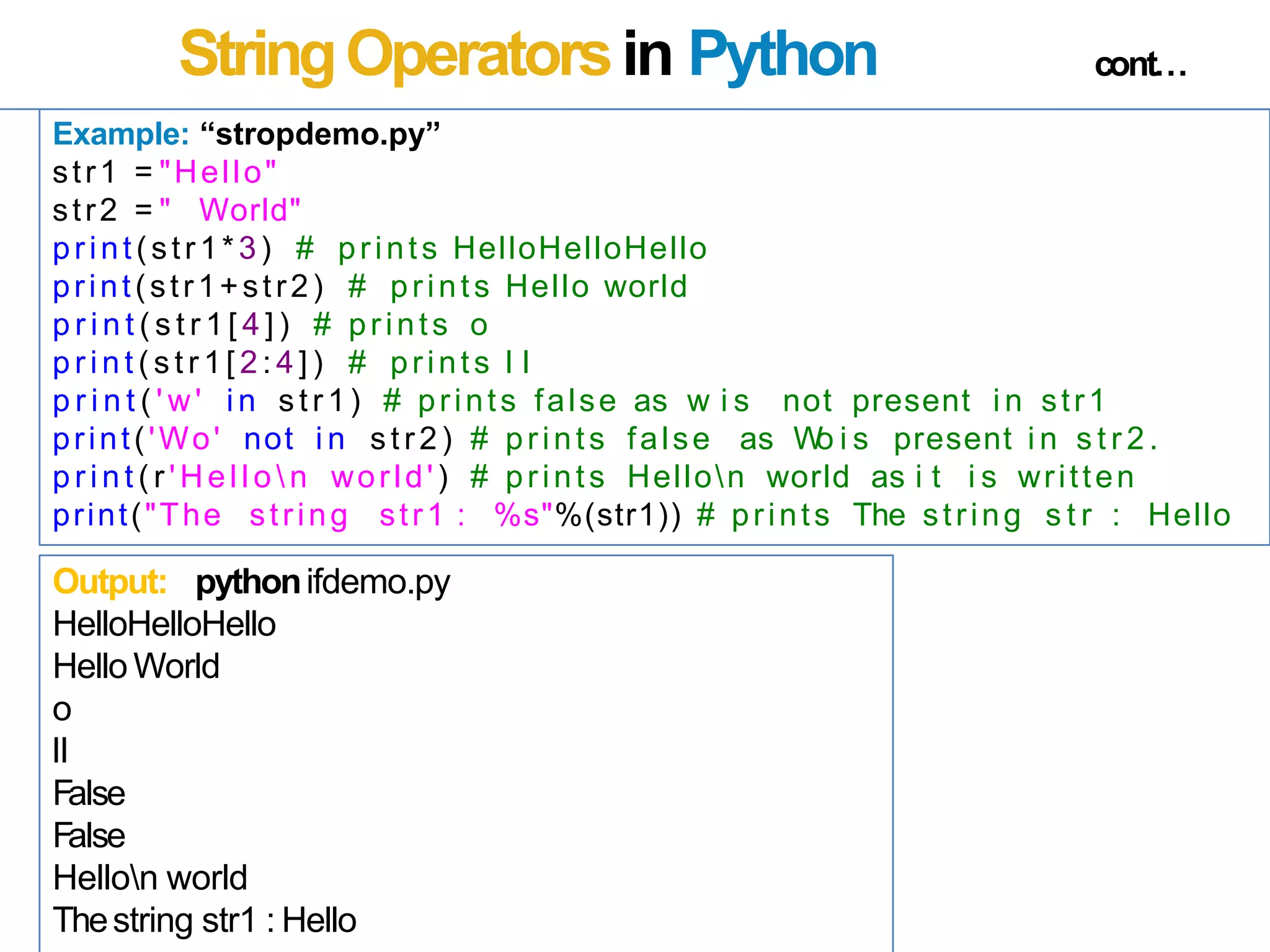Click the line print(str1+str2)
The width and height of the screenshot is (1270, 952).
(x=370, y=287)
